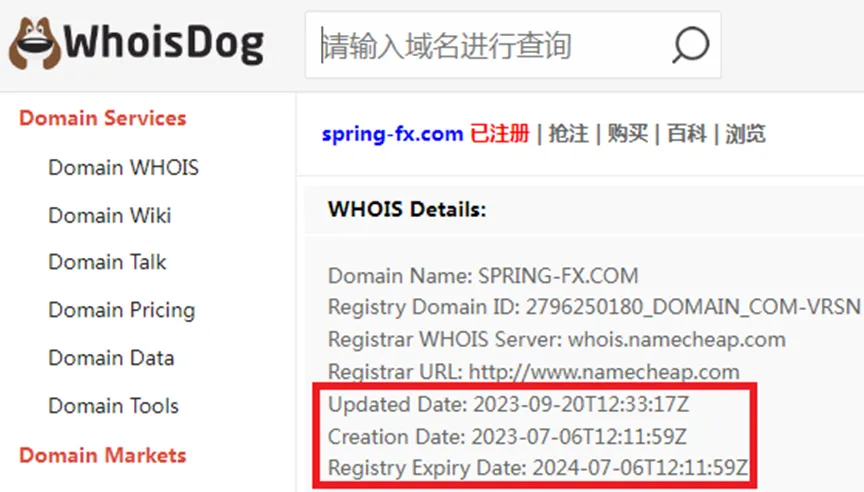This screenshot has height=492, width=864.
Task: Click the WhoisDog wordmark text
Action: tap(164, 44)
